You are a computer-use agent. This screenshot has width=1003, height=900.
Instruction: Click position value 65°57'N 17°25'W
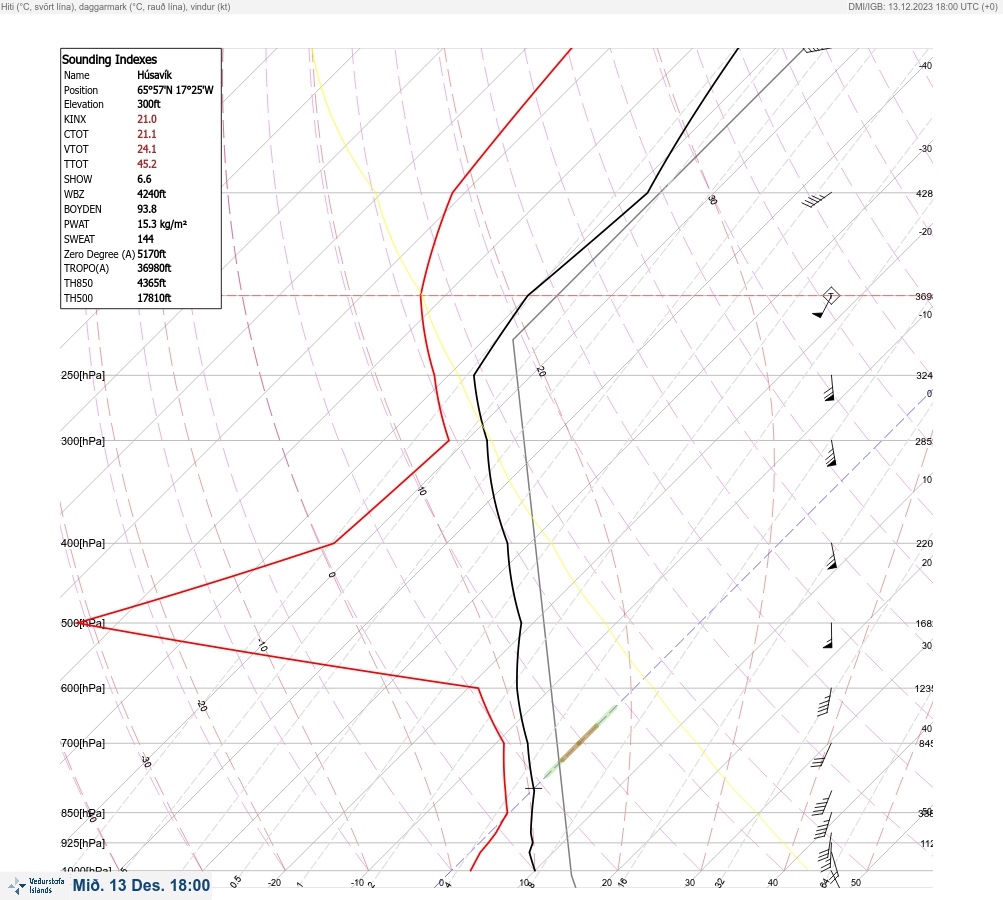coord(175,90)
